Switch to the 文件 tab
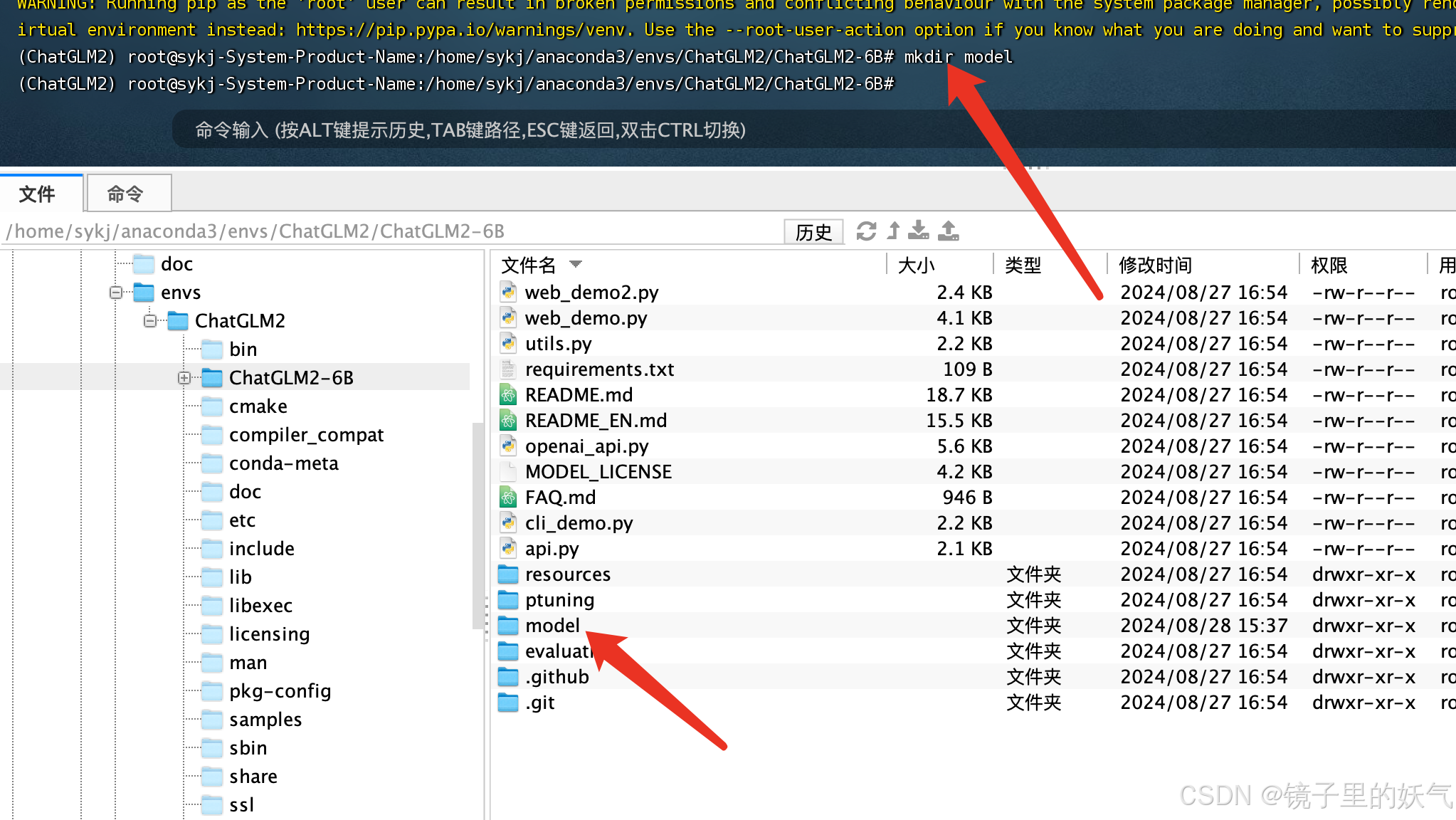The height and width of the screenshot is (820, 1456). tap(38, 194)
